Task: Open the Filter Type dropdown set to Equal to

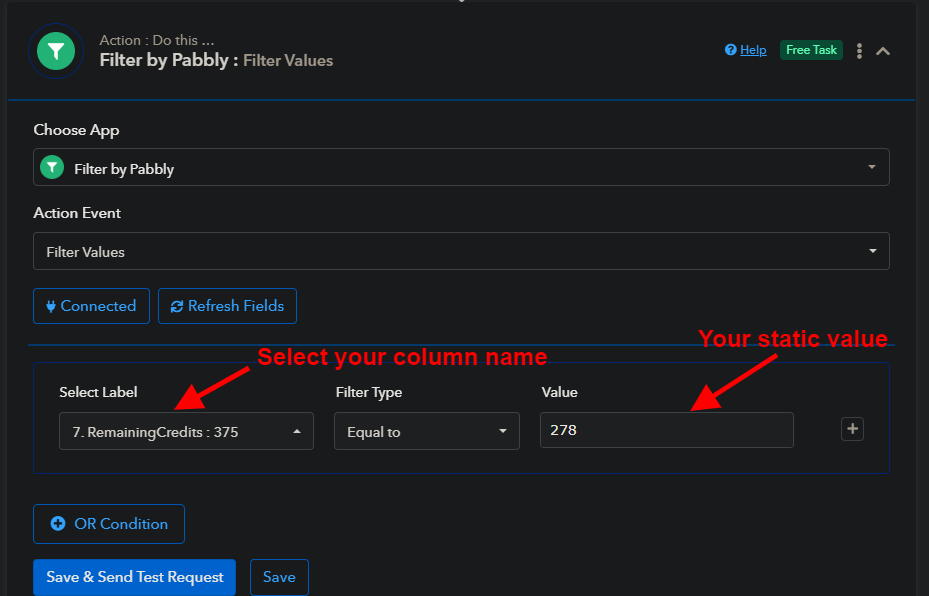Action: [426, 431]
